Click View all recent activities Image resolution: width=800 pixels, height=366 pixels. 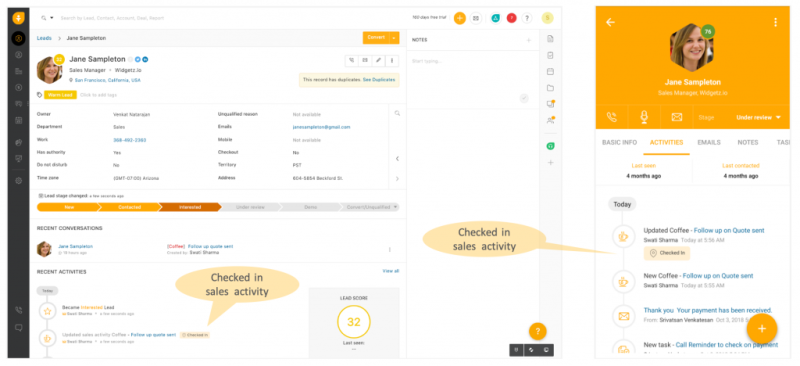pyautogui.click(x=391, y=271)
